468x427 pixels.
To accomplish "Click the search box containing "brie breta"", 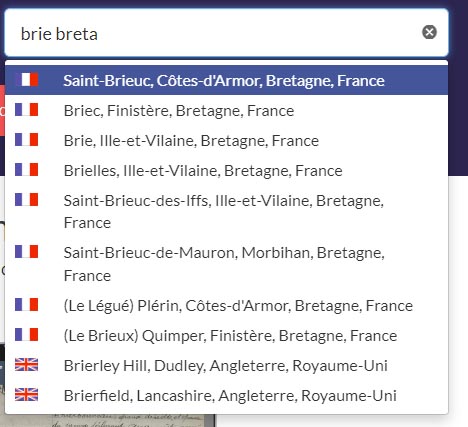I will [x=226, y=33].
